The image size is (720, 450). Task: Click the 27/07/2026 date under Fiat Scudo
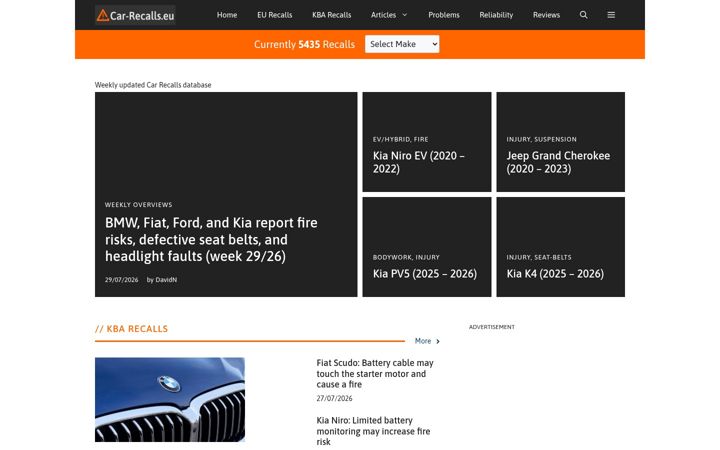pos(334,399)
